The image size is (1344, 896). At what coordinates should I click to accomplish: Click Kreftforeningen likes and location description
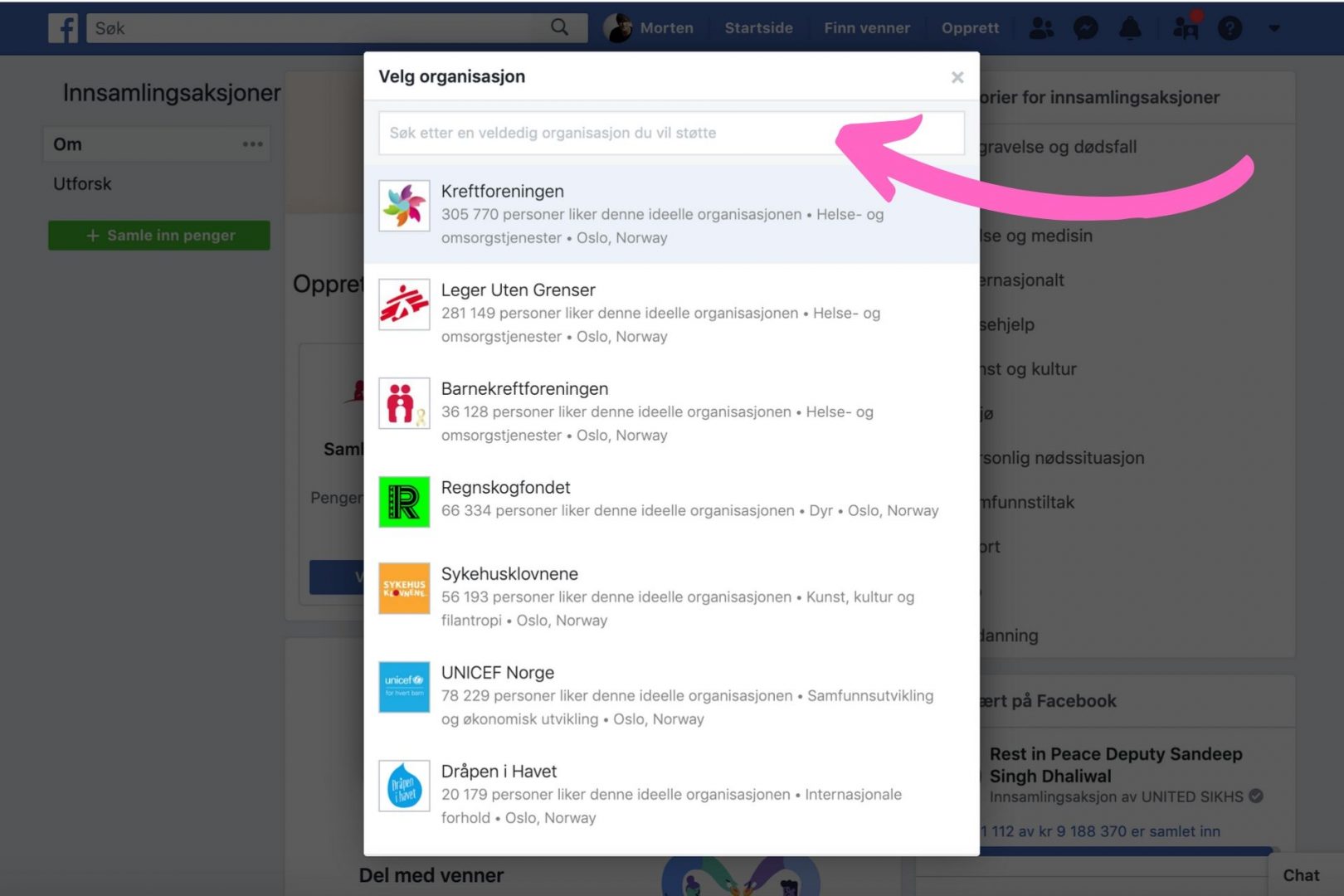pyautogui.click(x=662, y=226)
